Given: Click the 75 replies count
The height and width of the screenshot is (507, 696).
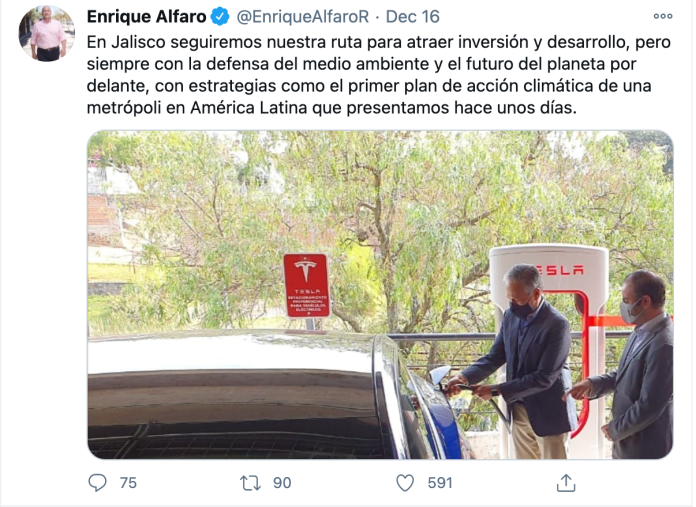Looking at the screenshot, I should point(128,483).
